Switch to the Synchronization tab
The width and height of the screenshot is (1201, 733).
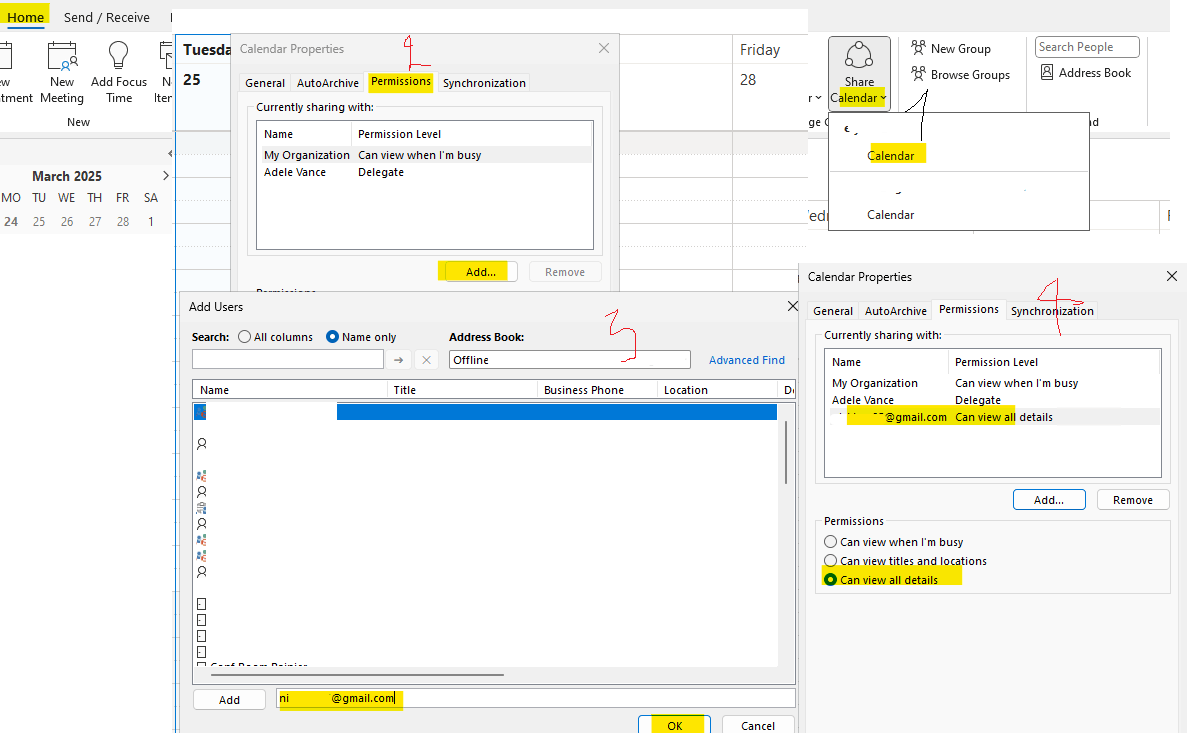coord(1052,310)
